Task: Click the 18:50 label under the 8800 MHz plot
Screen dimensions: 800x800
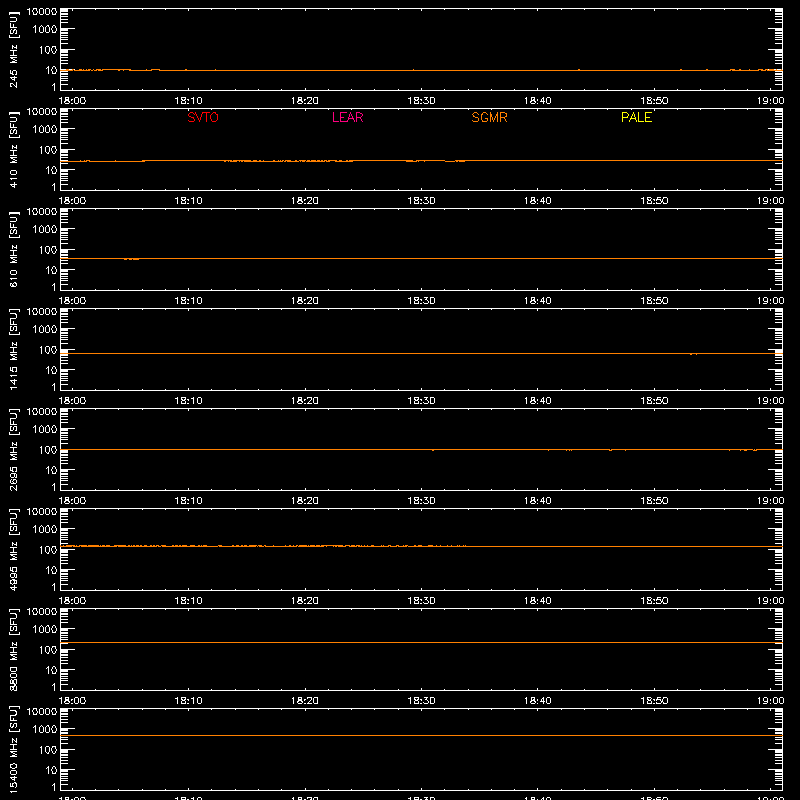Action: 654,701
